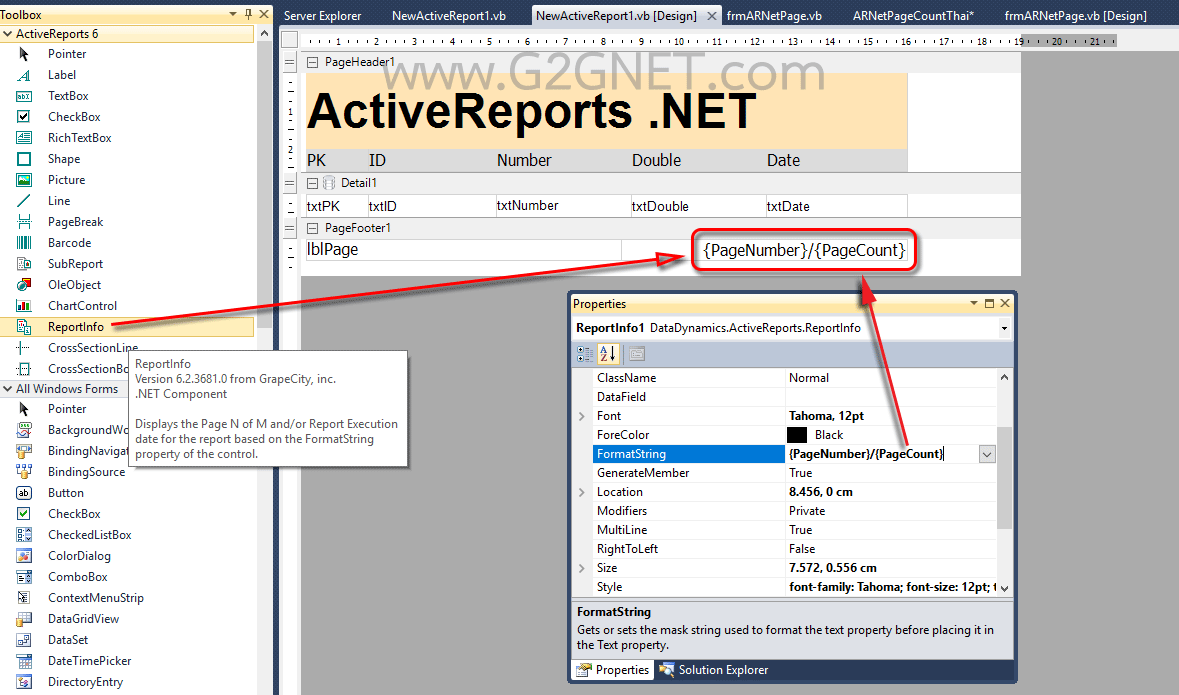Click the Alphabetical sort button in Properties
This screenshot has height=695, width=1179.
coord(608,354)
